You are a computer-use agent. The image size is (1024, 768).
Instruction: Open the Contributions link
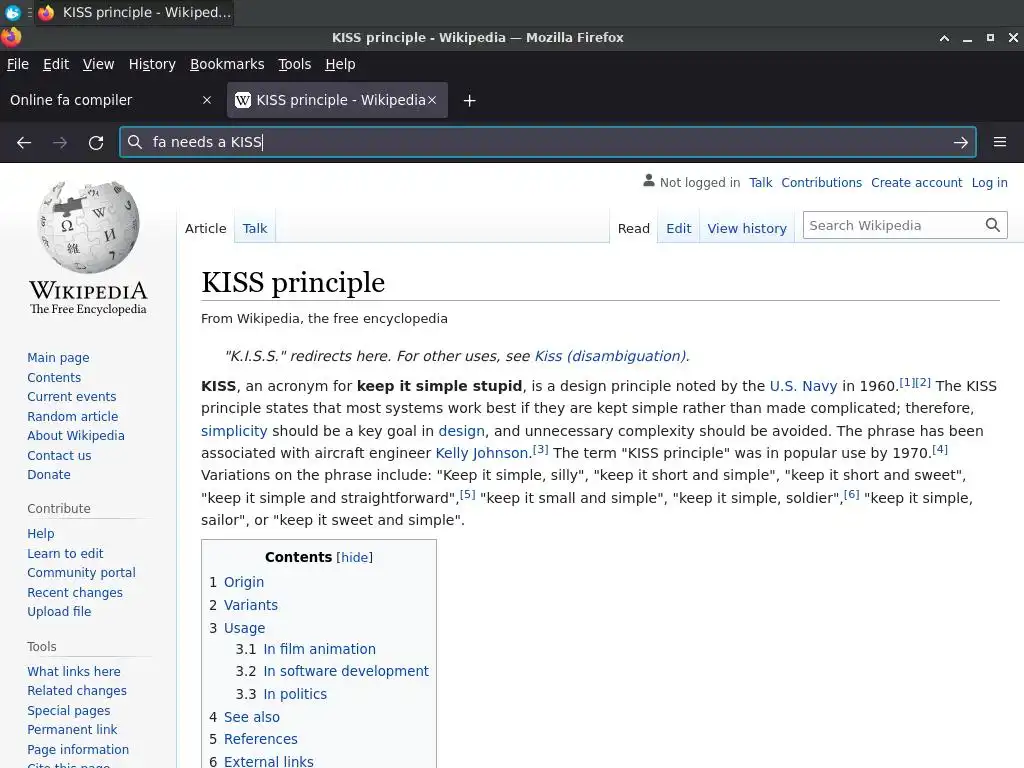click(822, 182)
